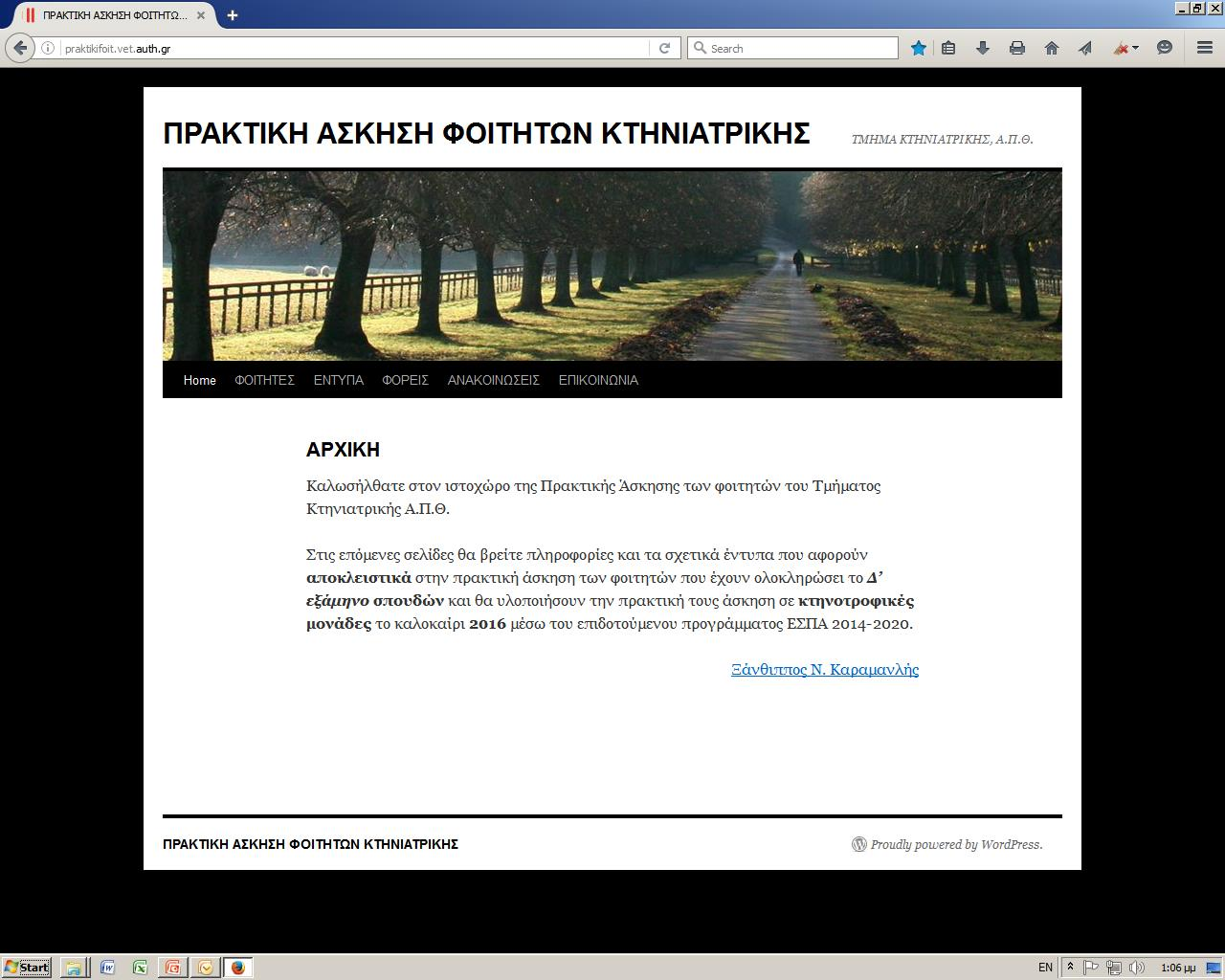
Task: Click the Proudly powered by WordPress link
Action: (x=957, y=844)
